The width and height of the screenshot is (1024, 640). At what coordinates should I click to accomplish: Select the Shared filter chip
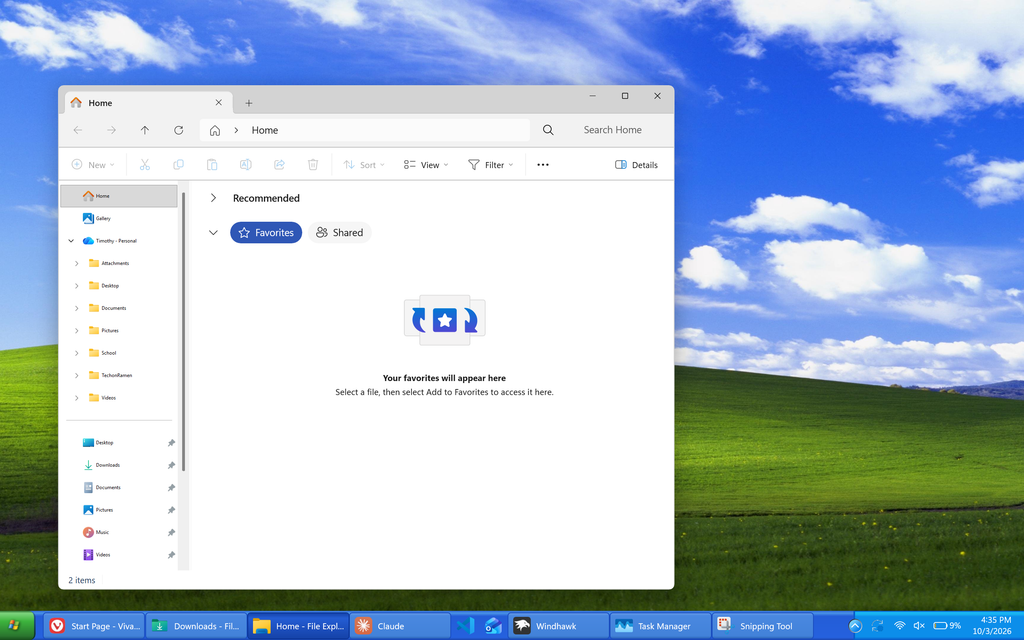pyautogui.click(x=340, y=232)
